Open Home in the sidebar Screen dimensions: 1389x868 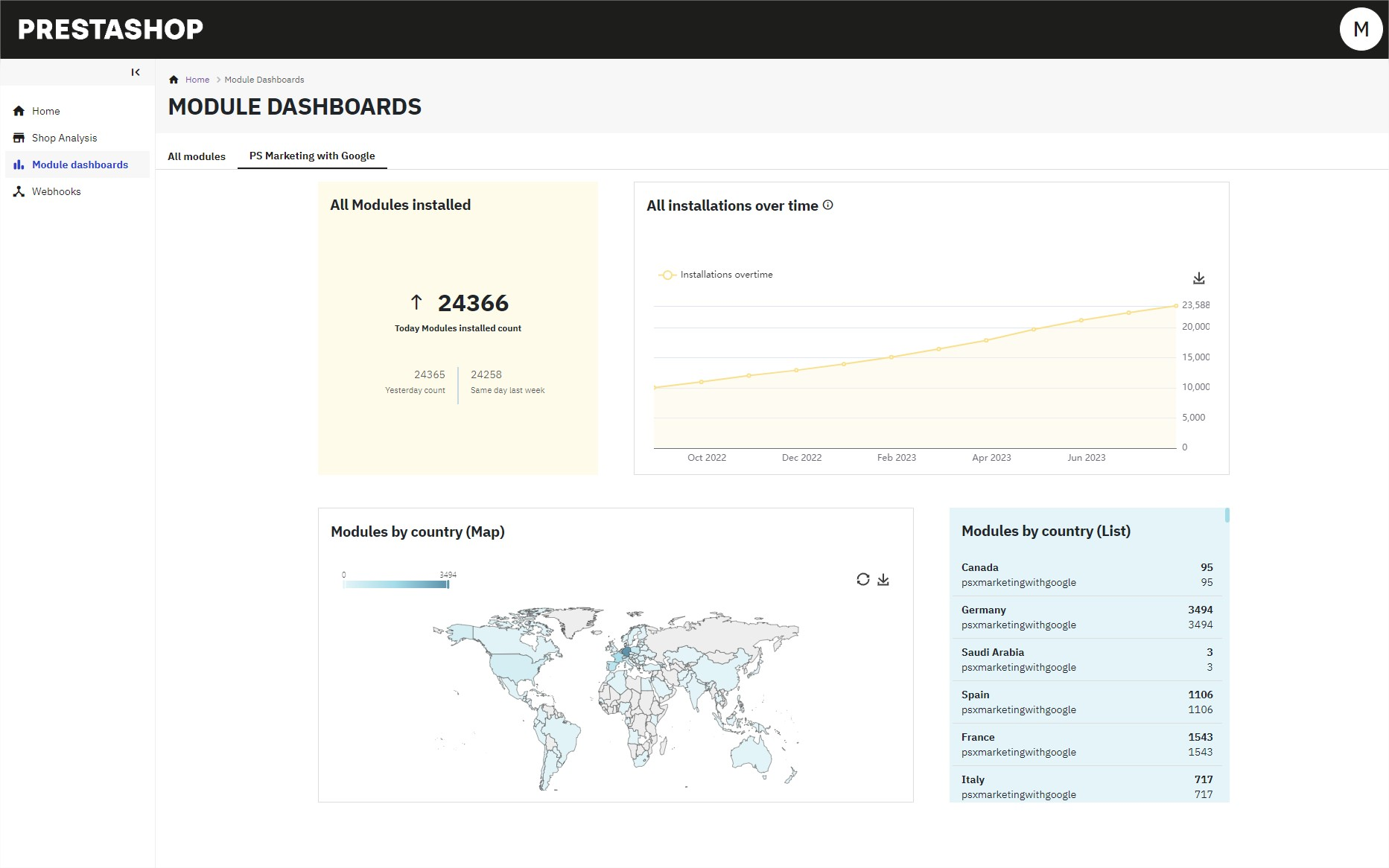77,111
